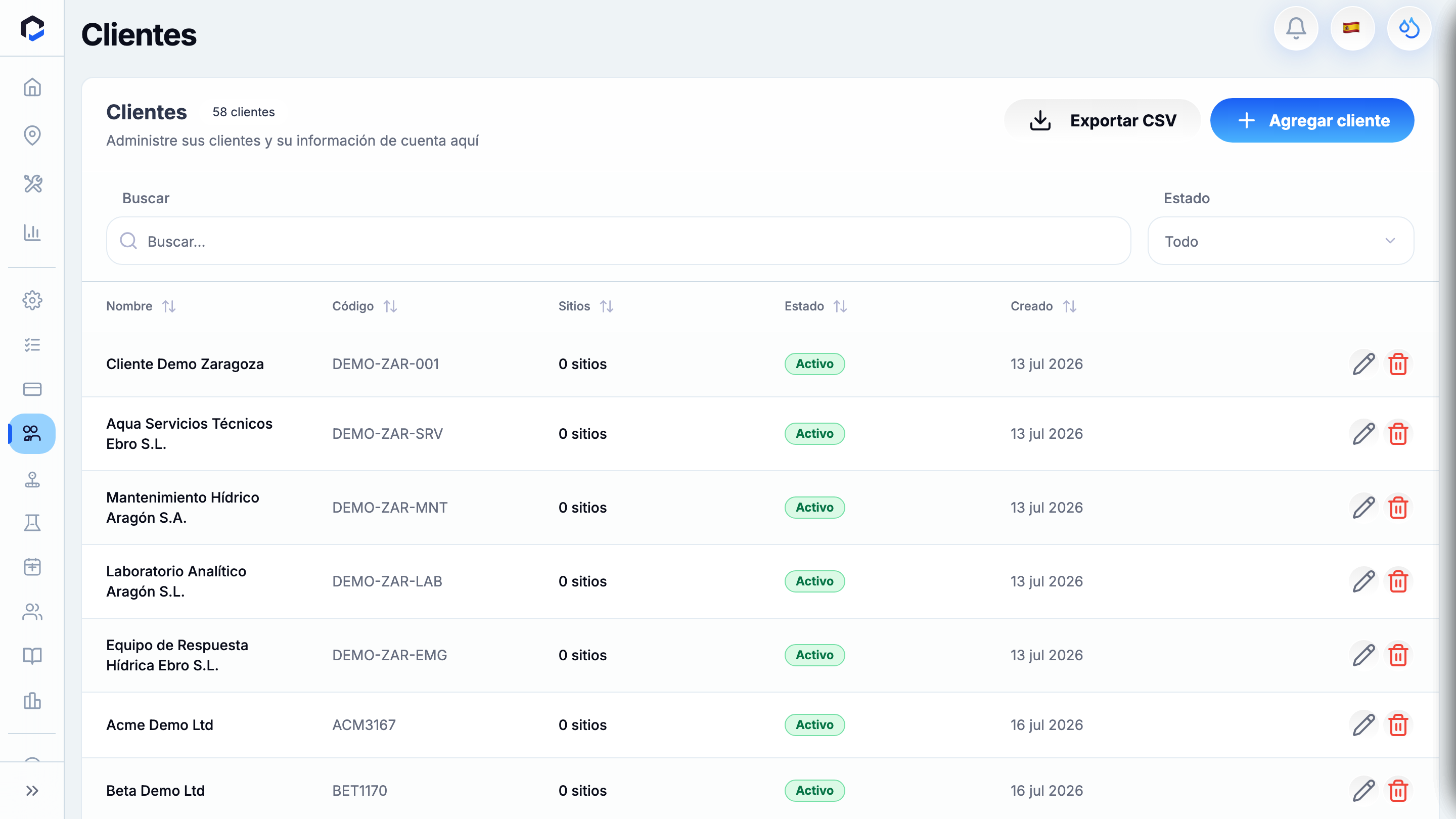This screenshot has height=819, width=1456.
Task: Open the Estado filter dropdown
Action: 1281,241
